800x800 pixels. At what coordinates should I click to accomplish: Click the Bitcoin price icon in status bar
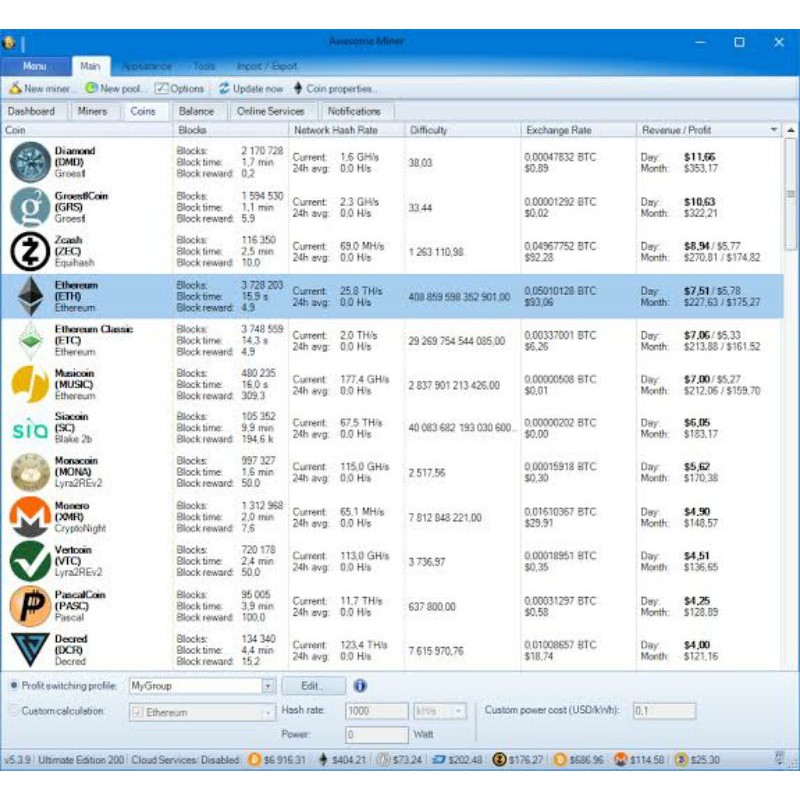click(x=254, y=760)
